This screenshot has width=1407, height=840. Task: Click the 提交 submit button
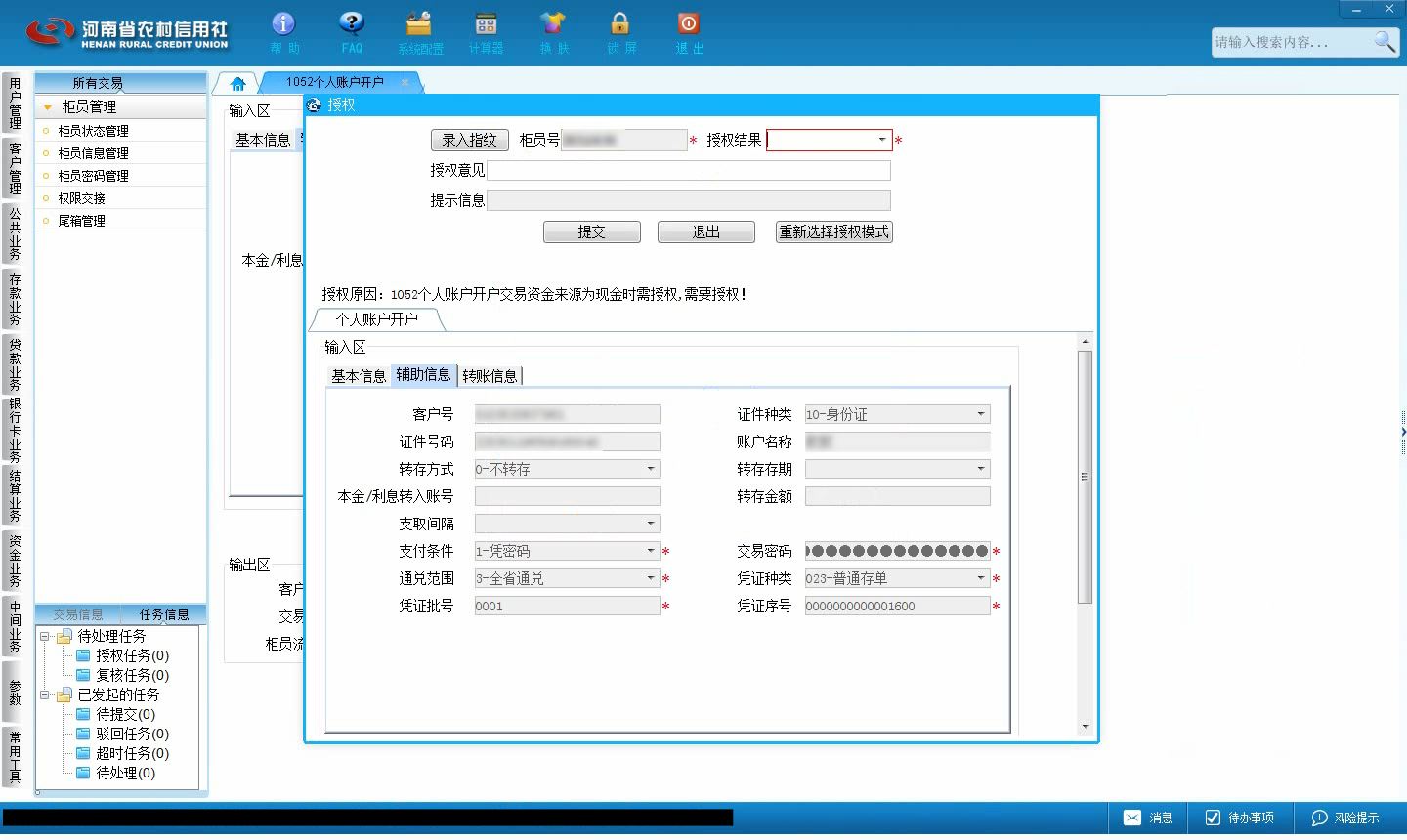(x=591, y=231)
